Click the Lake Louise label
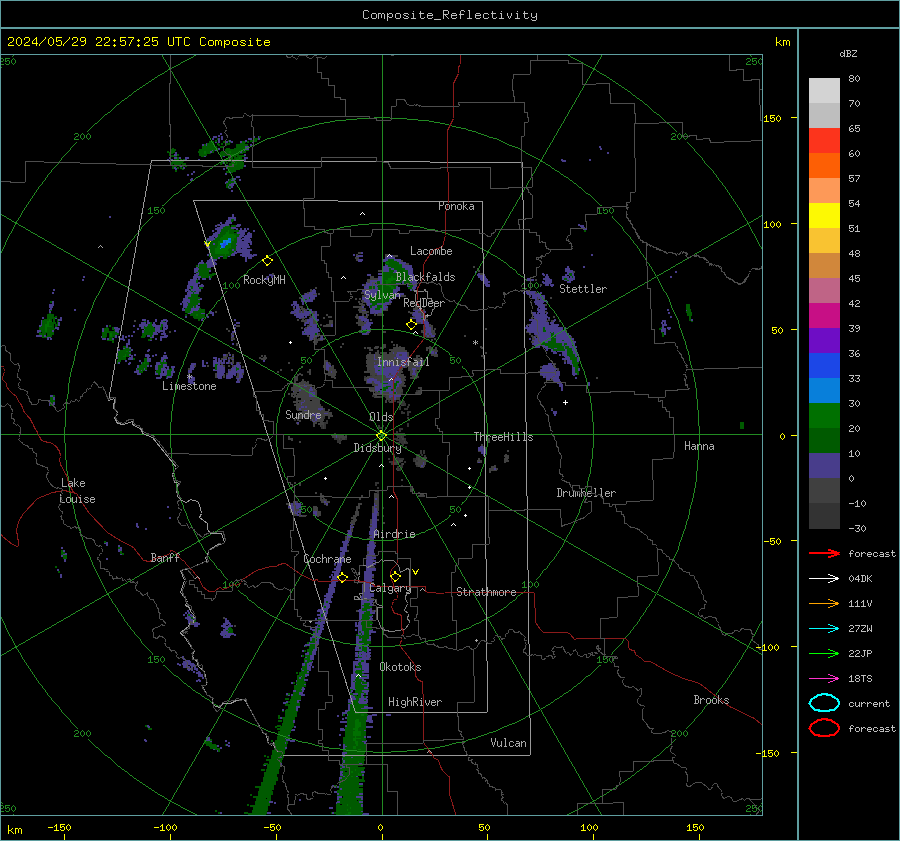The height and width of the screenshot is (841, 900). click(x=77, y=491)
